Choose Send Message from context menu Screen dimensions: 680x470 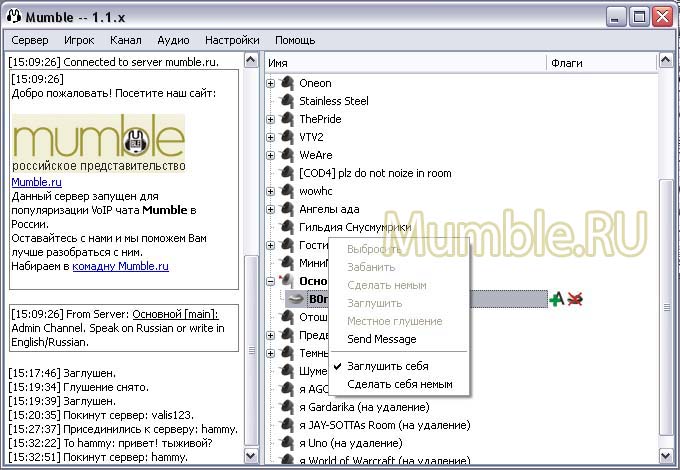click(x=381, y=339)
